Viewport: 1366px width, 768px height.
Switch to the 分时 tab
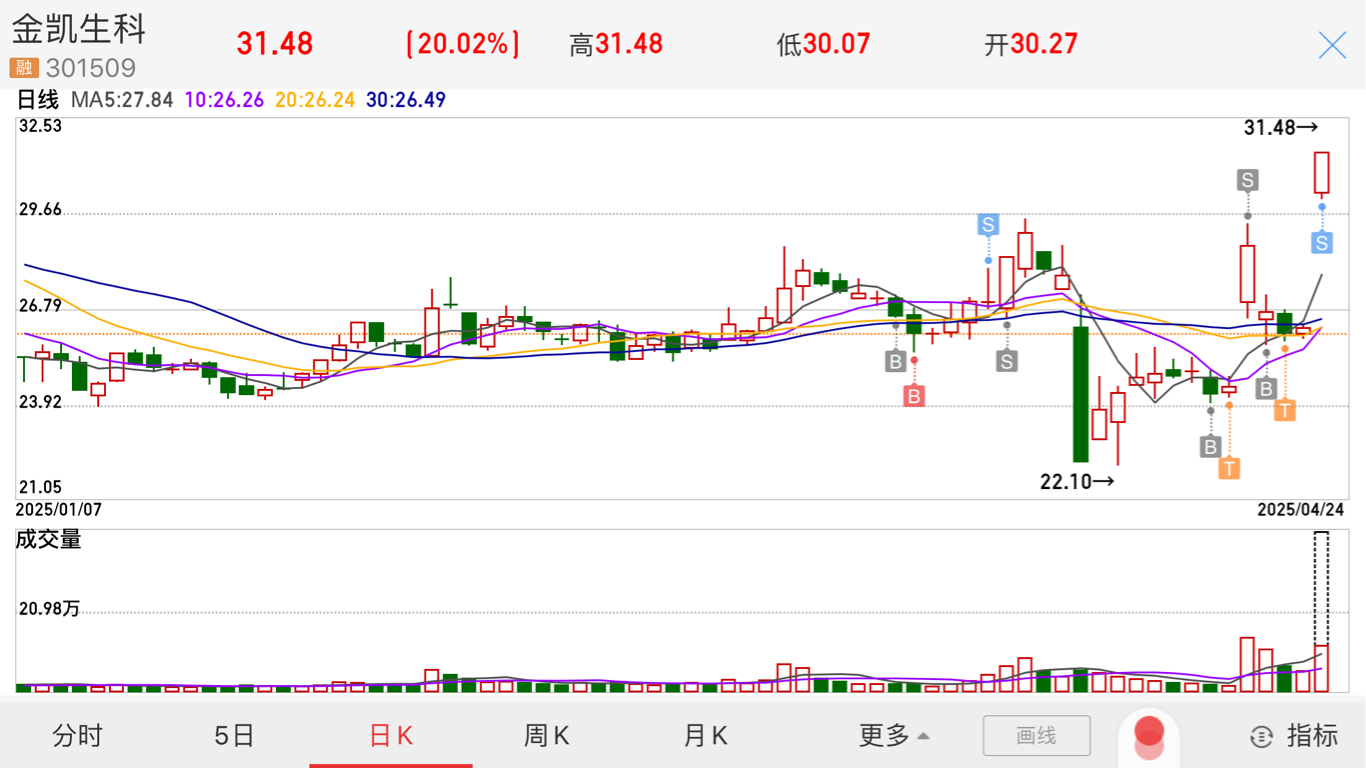78,736
